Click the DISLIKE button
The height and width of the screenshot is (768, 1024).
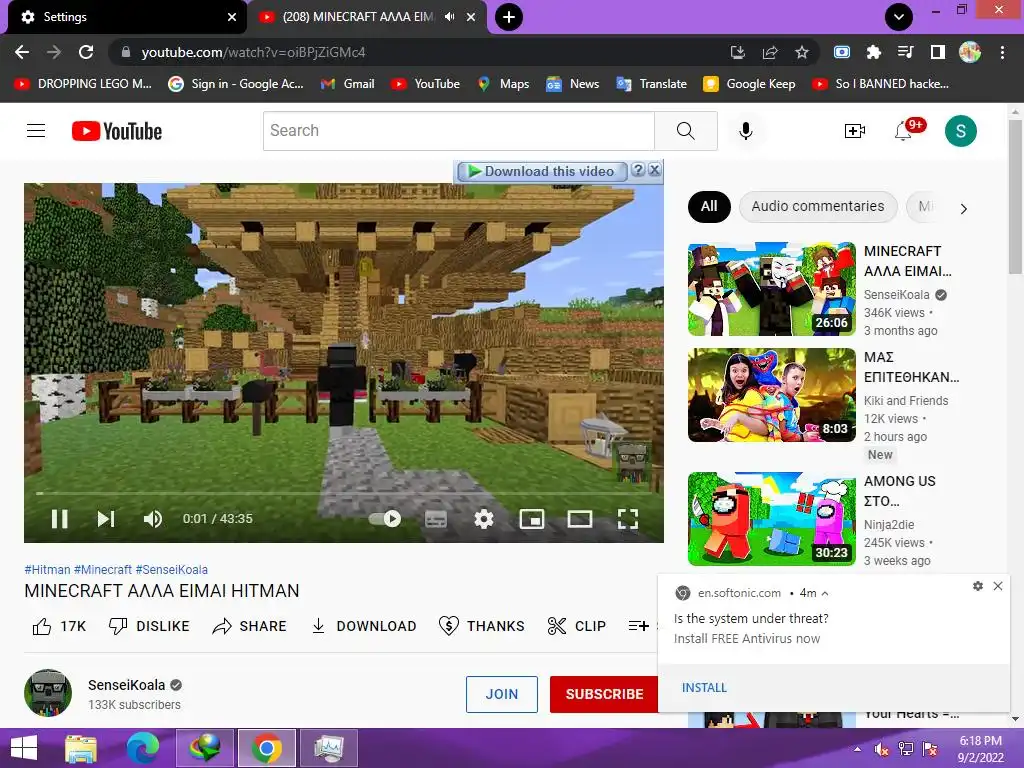149,626
